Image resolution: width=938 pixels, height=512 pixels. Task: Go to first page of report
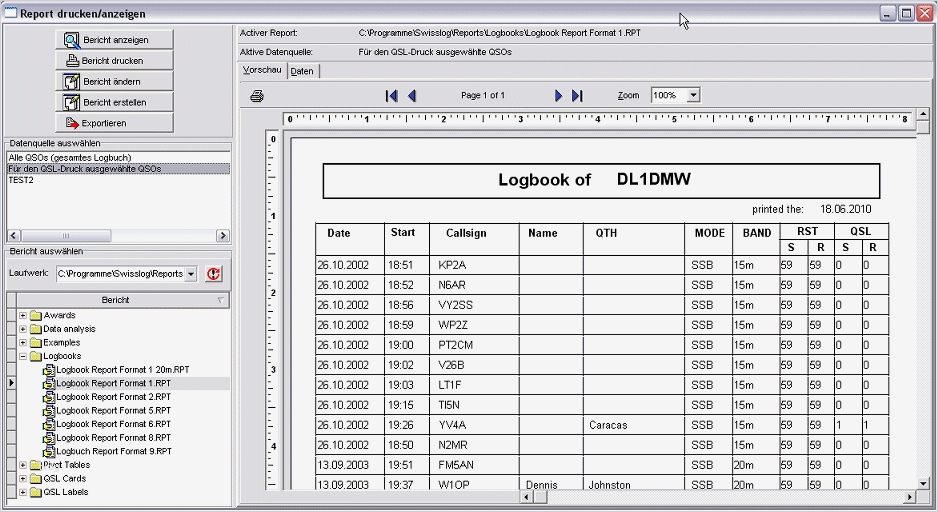391,96
